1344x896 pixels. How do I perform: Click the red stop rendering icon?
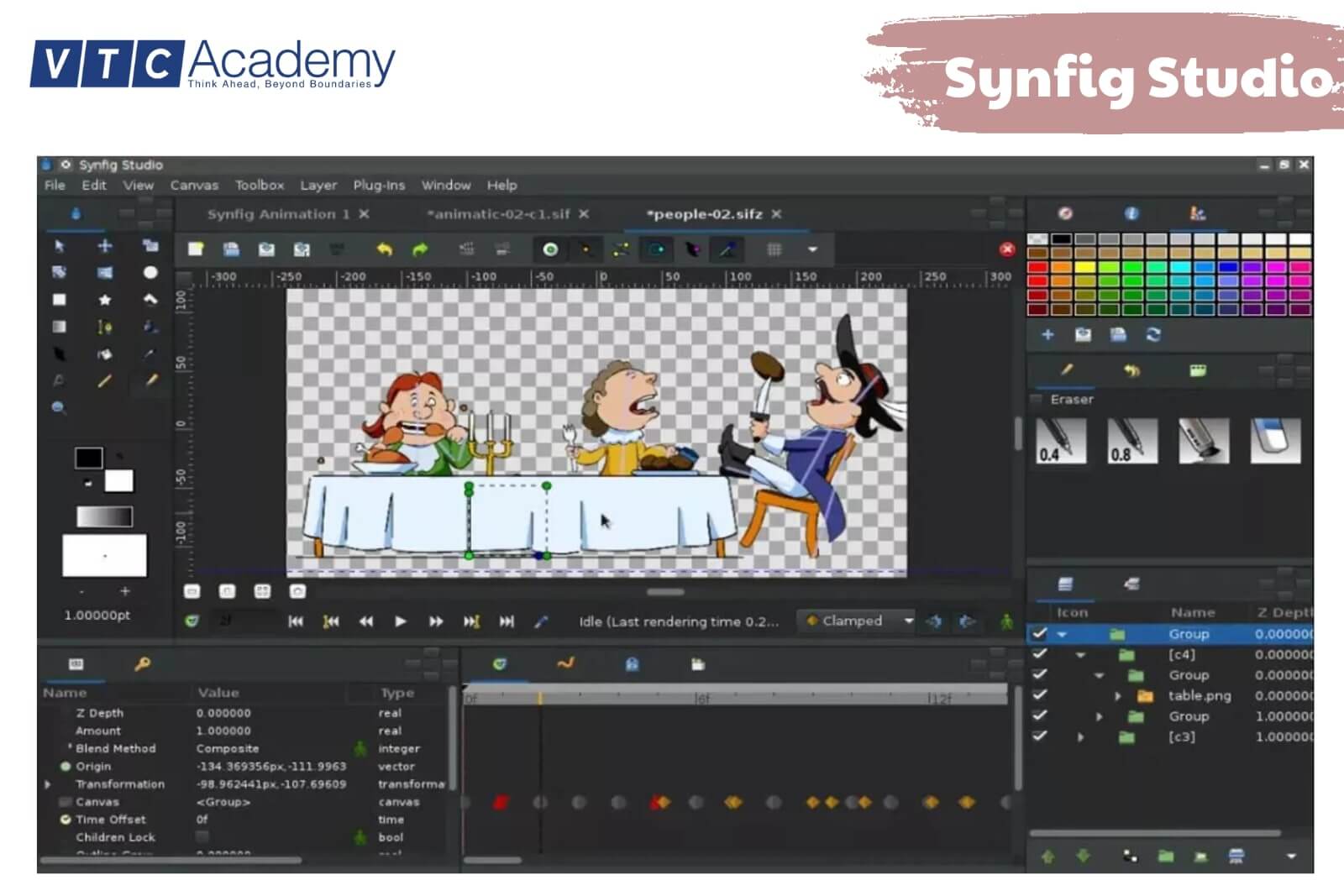1007,249
